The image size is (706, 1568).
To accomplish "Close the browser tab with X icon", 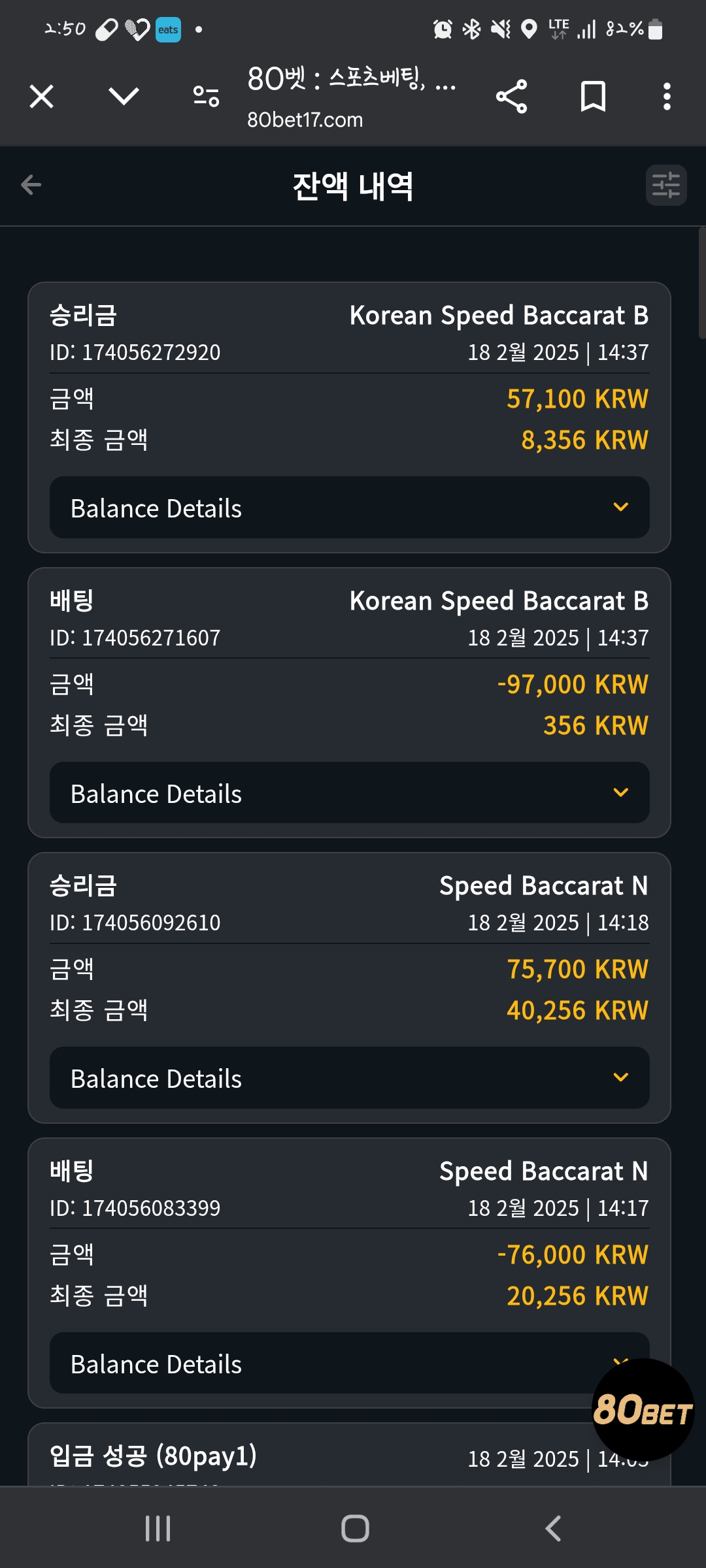I will (41, 97).
